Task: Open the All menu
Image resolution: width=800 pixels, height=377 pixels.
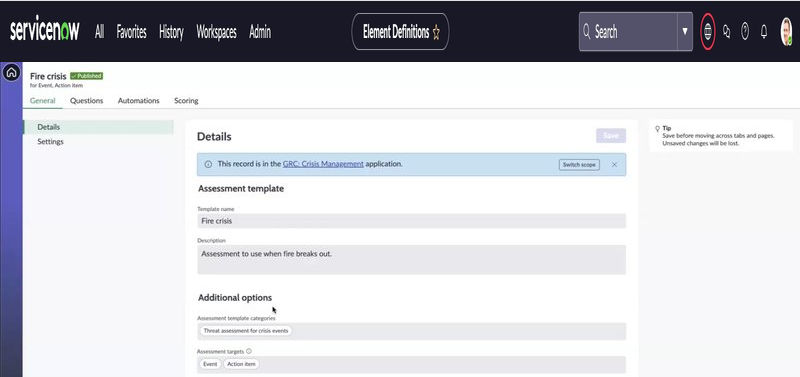Action: [x=99, y=32]
